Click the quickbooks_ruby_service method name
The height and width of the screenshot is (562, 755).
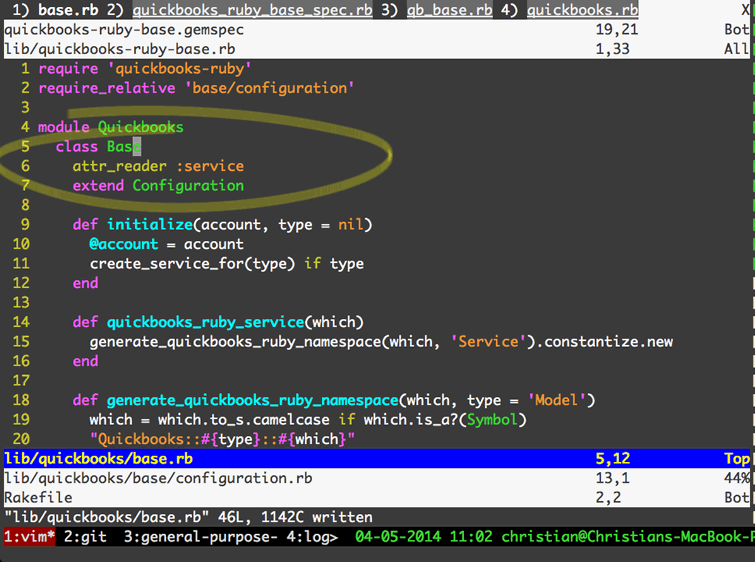pos(205,322)
